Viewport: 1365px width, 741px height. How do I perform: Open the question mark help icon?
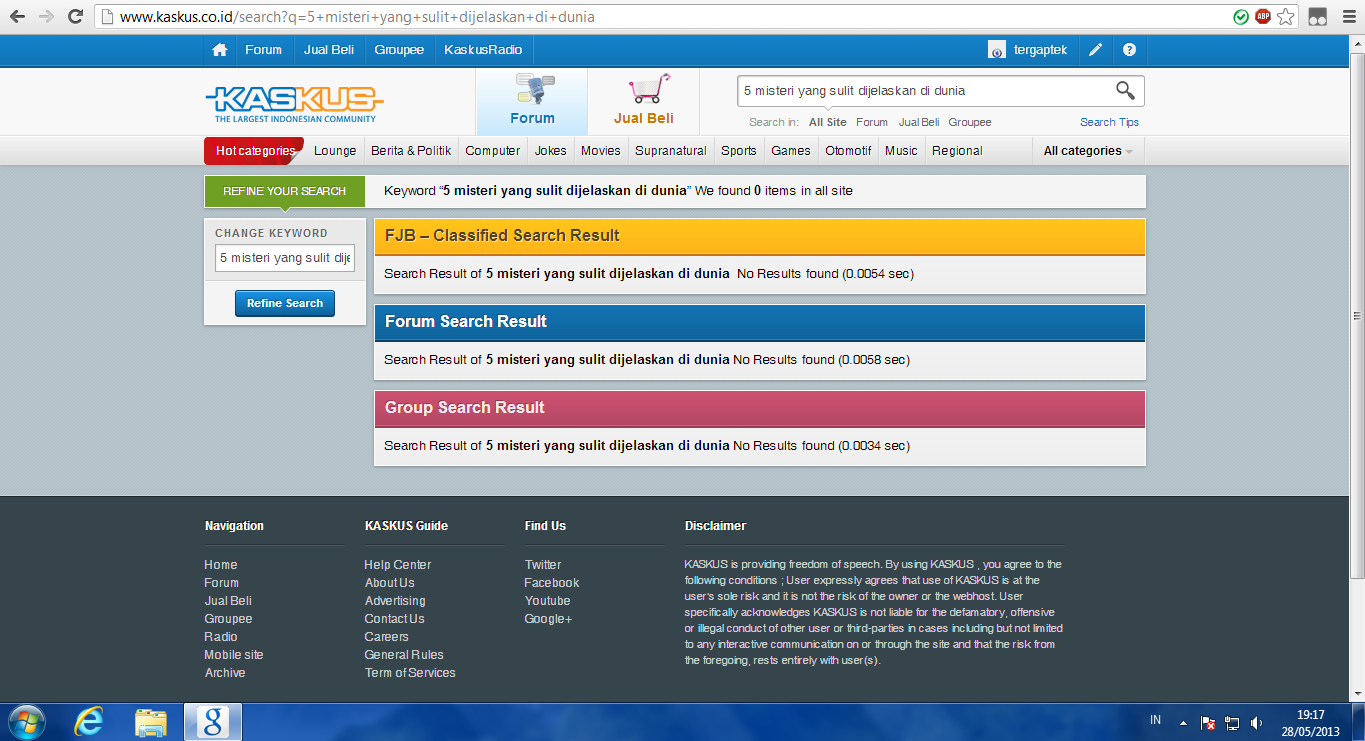click(x=1129, y=50)
